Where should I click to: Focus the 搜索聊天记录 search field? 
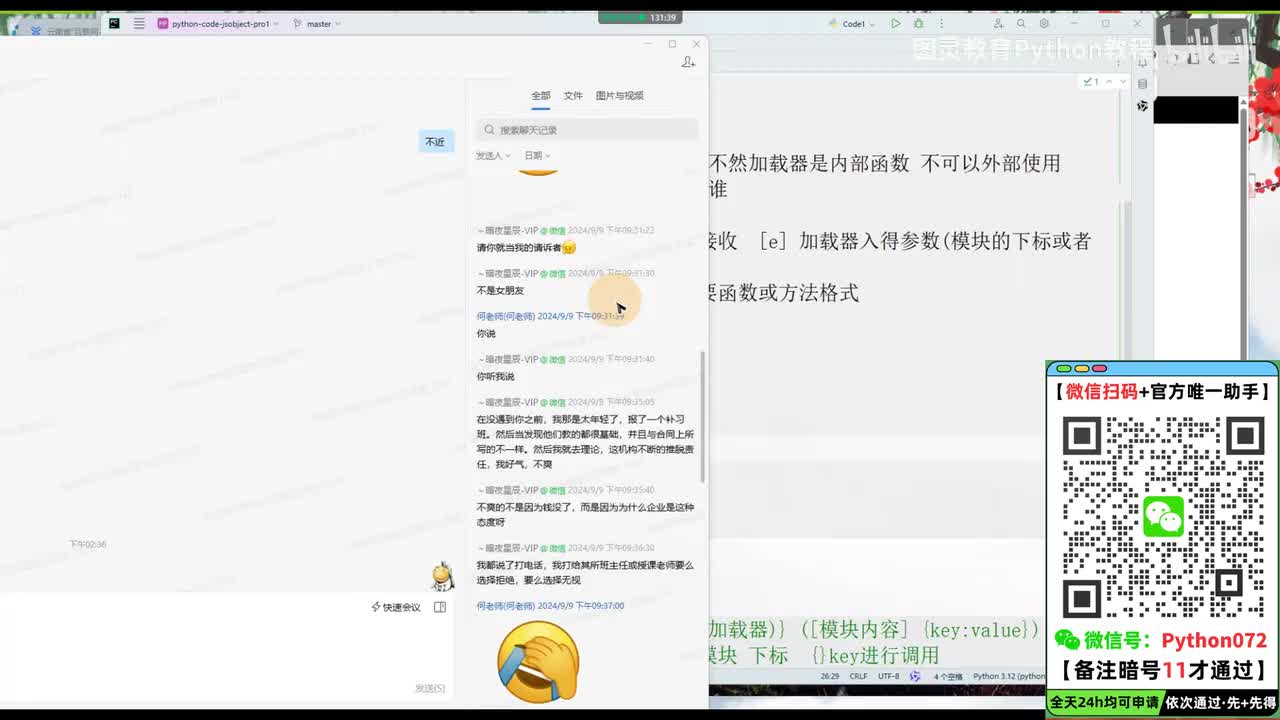pyautogui.click(x=587, y=130)
